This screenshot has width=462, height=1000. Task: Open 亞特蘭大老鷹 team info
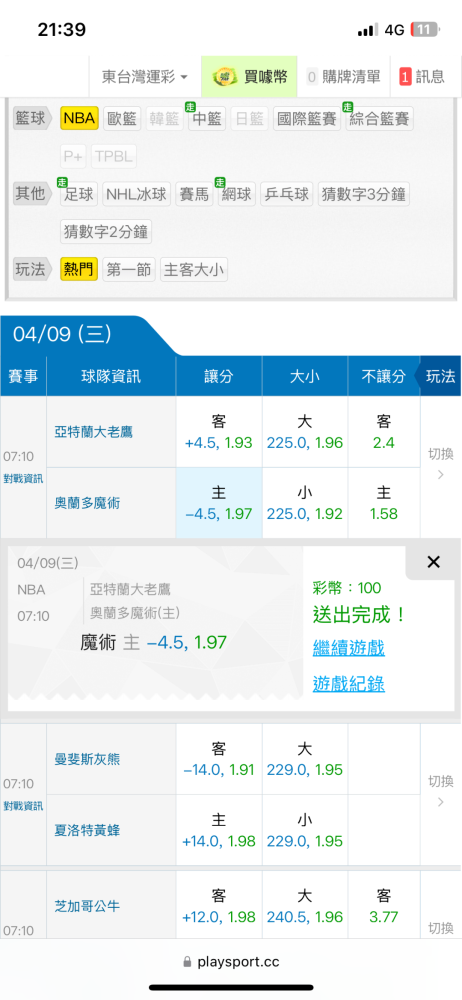tap(93, 432)
